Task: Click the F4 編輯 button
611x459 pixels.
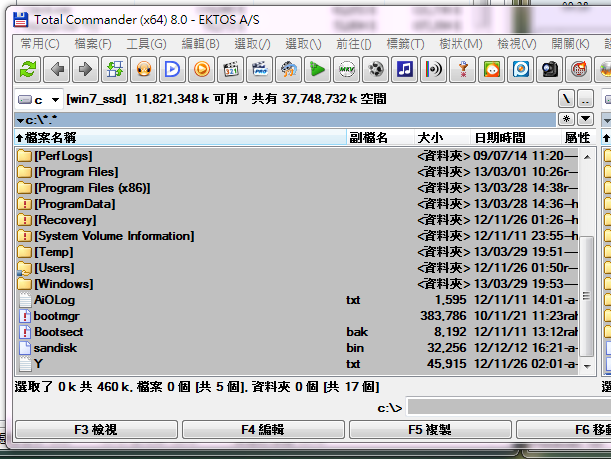Action: coord(263,429)
